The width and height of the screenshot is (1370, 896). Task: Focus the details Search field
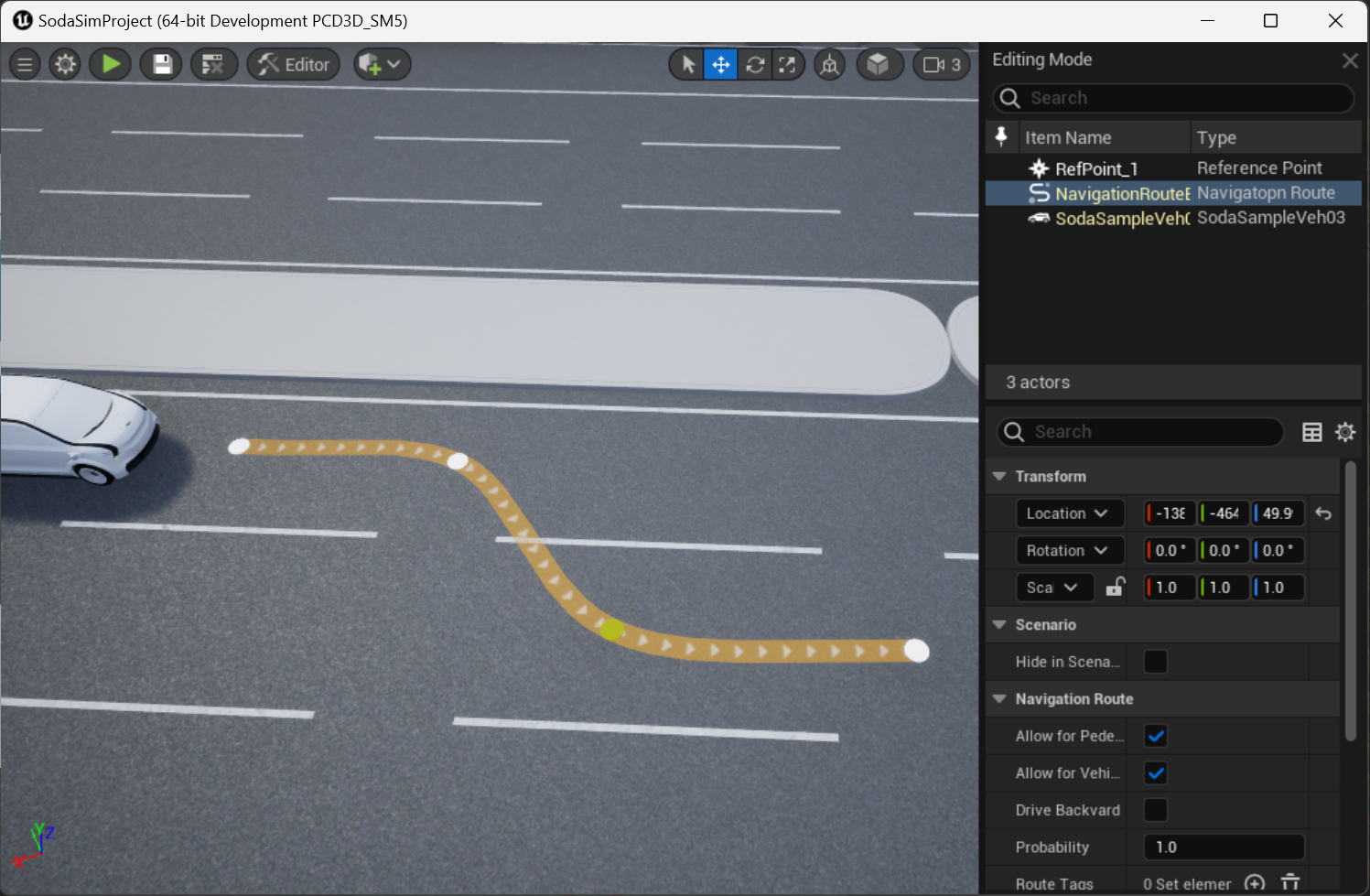[x=1140, y=432]
